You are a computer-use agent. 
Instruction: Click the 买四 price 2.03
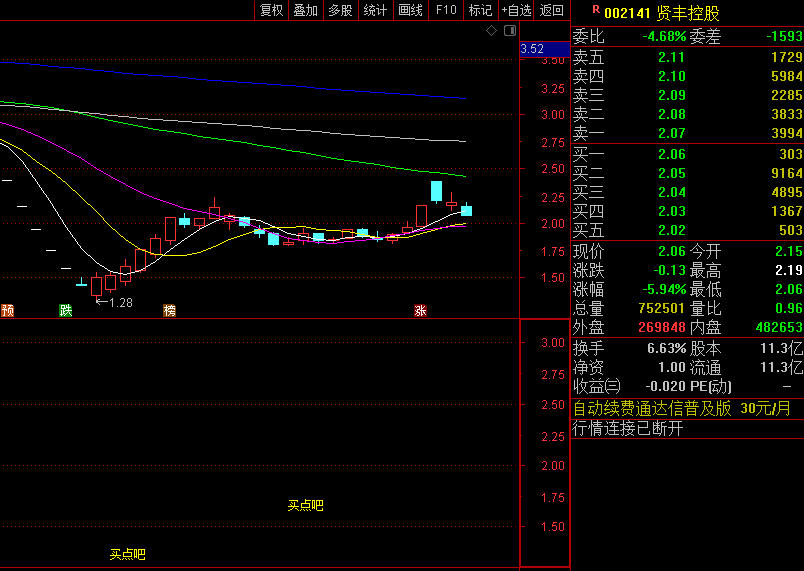tap(672, 211)
